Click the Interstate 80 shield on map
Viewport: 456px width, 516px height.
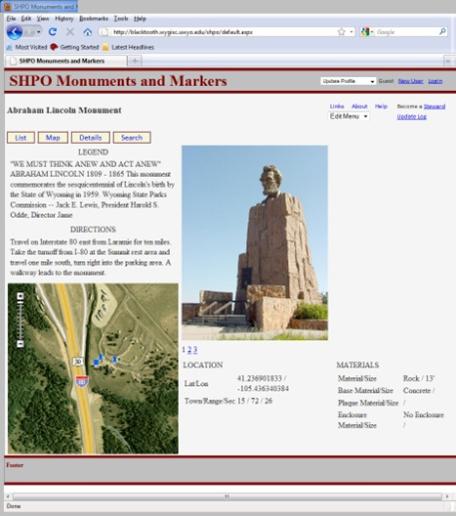(x=82, y=381)
